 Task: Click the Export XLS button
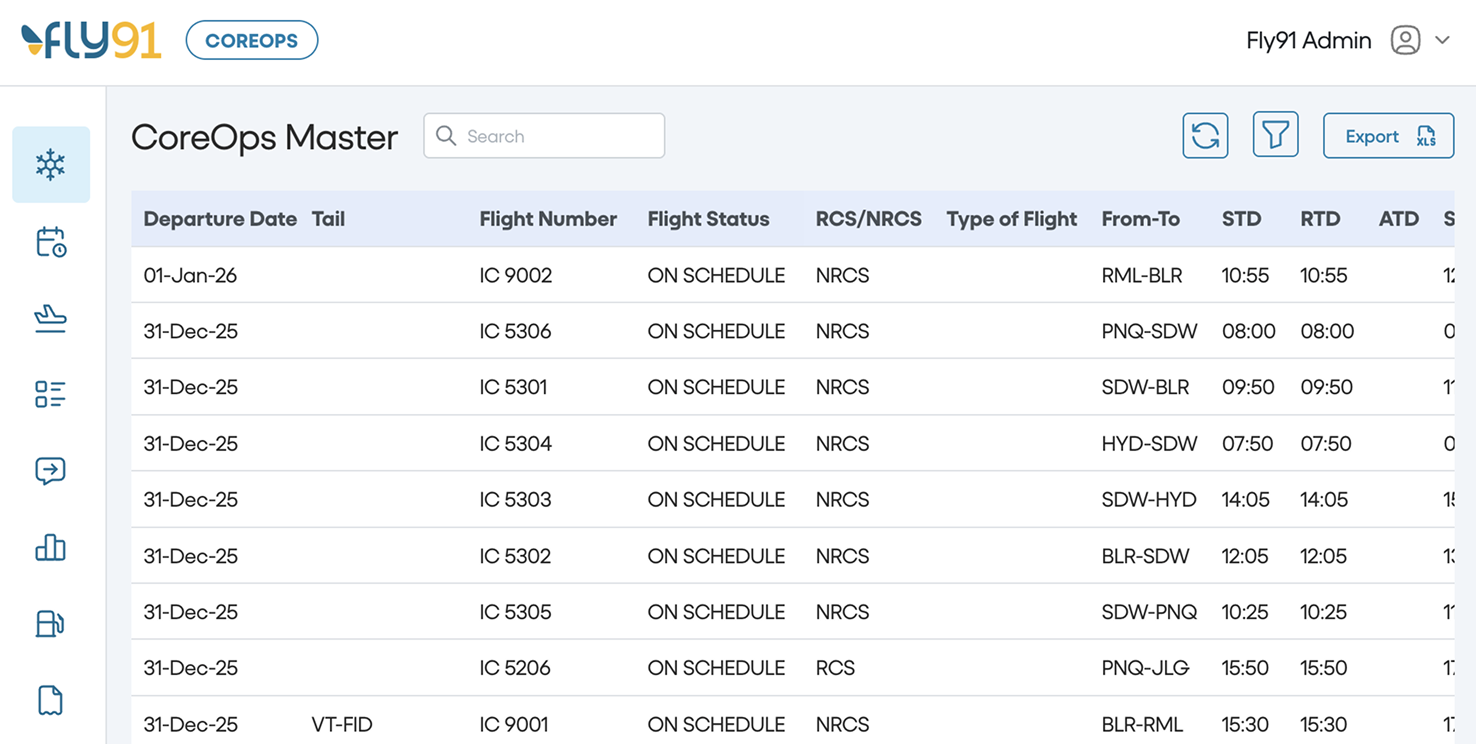tap(1388, 135)
